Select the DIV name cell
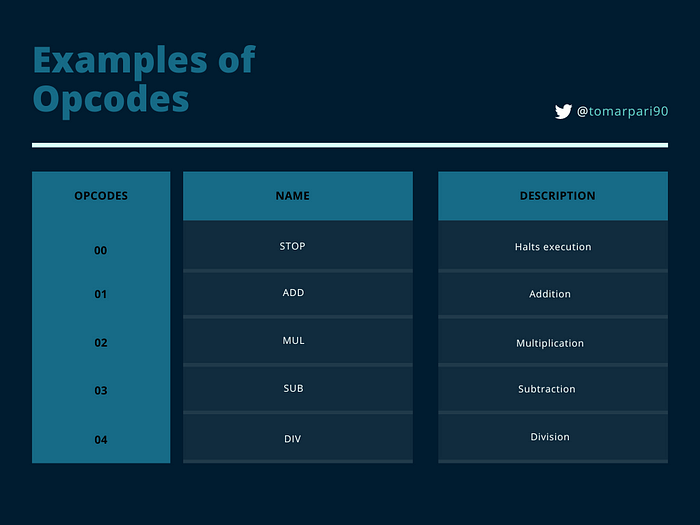 pyautogui.click(x=298, y=437)
